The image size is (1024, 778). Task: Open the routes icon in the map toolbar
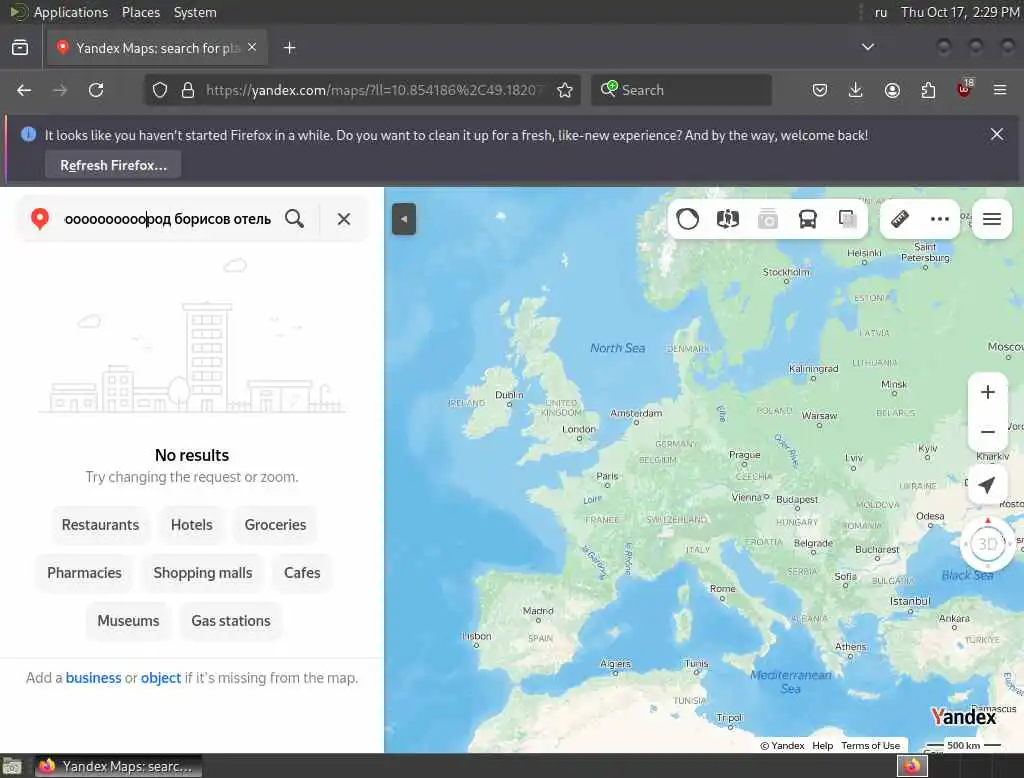(x=728, y=219)
